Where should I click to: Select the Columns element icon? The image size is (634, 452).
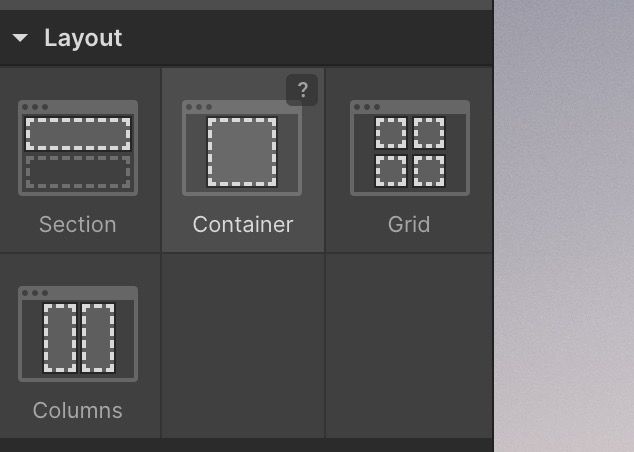[x=78, y=334]
